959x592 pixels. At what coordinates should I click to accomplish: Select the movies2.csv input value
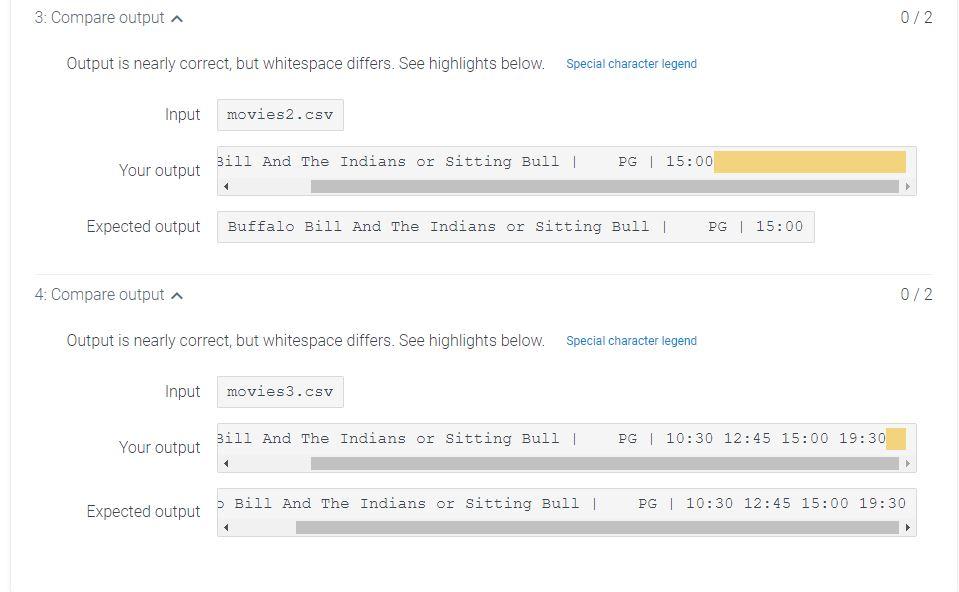(279, 114)
